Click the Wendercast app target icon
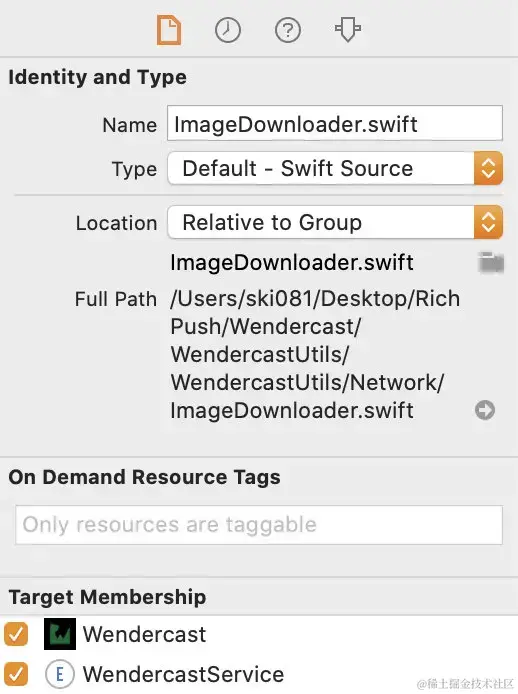The width and height of the screenshot is (518, 694). coord(60,634)
